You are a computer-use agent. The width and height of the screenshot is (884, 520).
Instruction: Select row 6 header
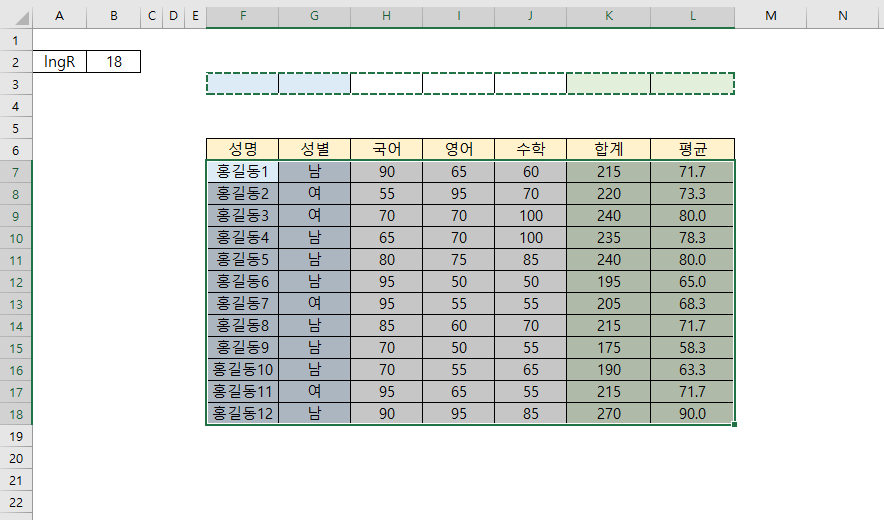(x=16, y=150)
